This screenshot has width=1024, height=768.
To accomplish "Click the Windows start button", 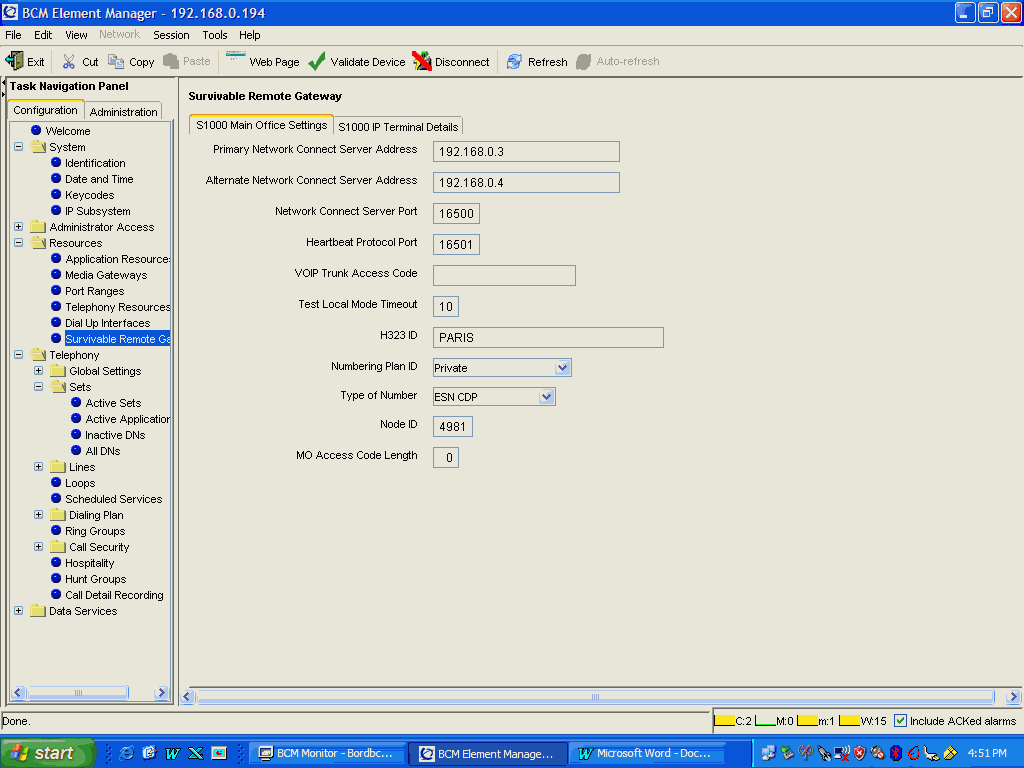I will coord(47,753).
